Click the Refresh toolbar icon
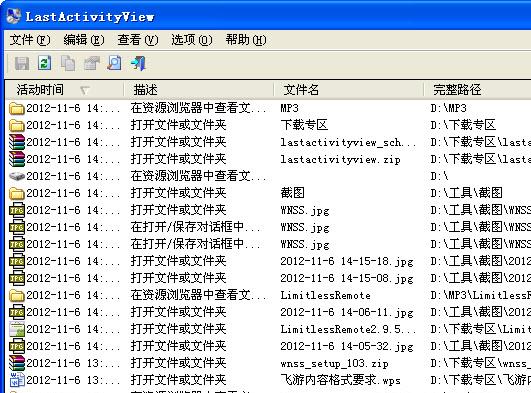Viewport: 531px width, 393px height. pyautogui.click(x=45, y=63)
